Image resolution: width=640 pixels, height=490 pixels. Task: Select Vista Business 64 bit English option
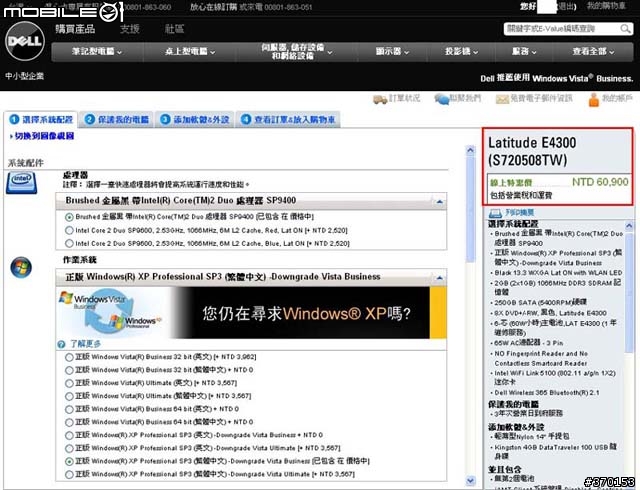[69, 409]
